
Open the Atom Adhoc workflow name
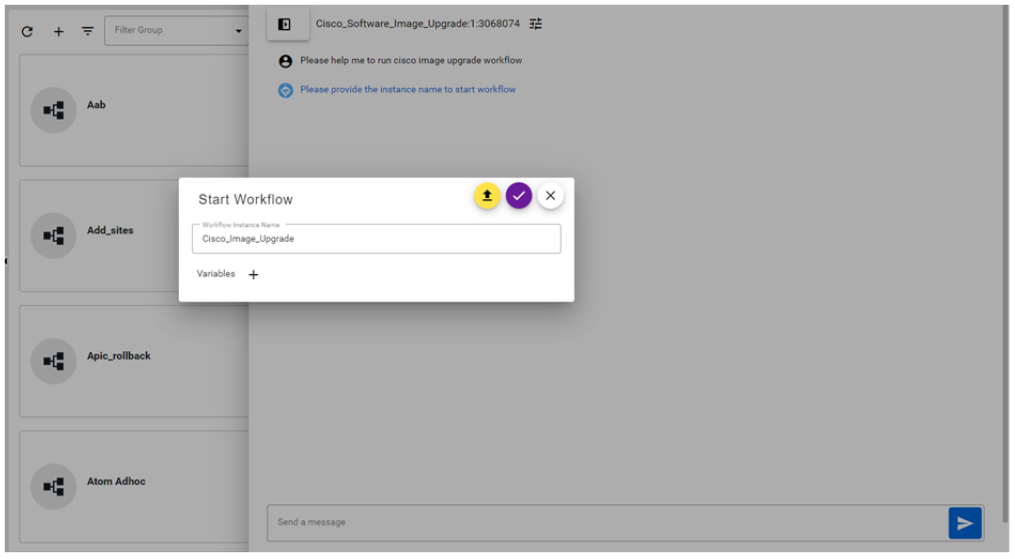(116, 481)
